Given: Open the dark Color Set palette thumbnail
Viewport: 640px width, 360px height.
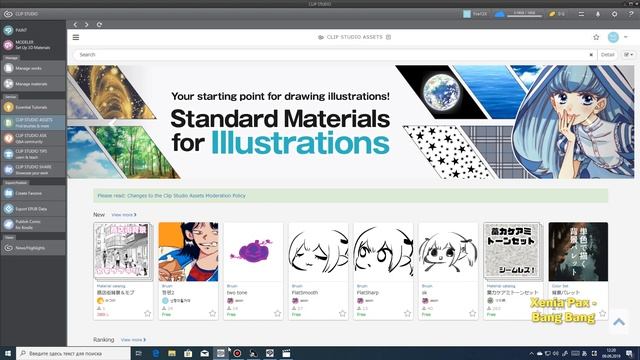Looking at the screenshot, I should pos(578,252).
